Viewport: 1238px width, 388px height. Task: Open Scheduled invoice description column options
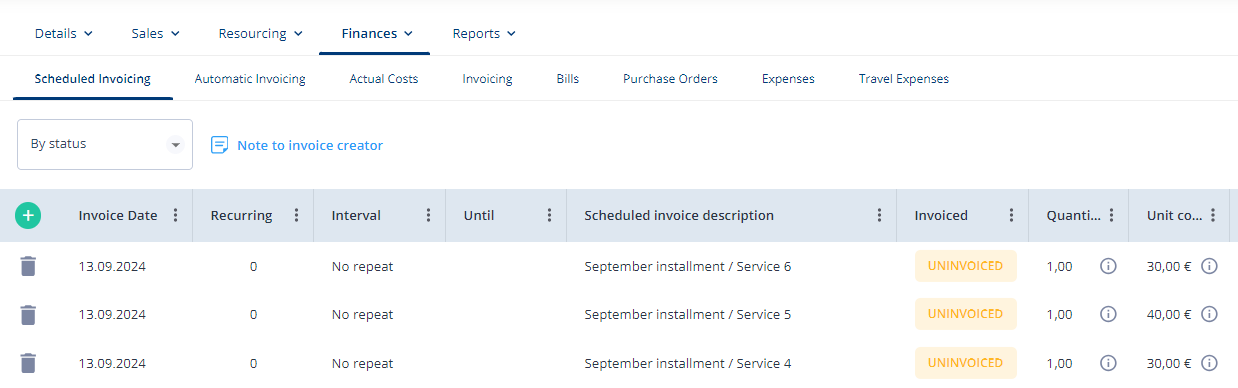pyautogui.click(x=879, y=215)
